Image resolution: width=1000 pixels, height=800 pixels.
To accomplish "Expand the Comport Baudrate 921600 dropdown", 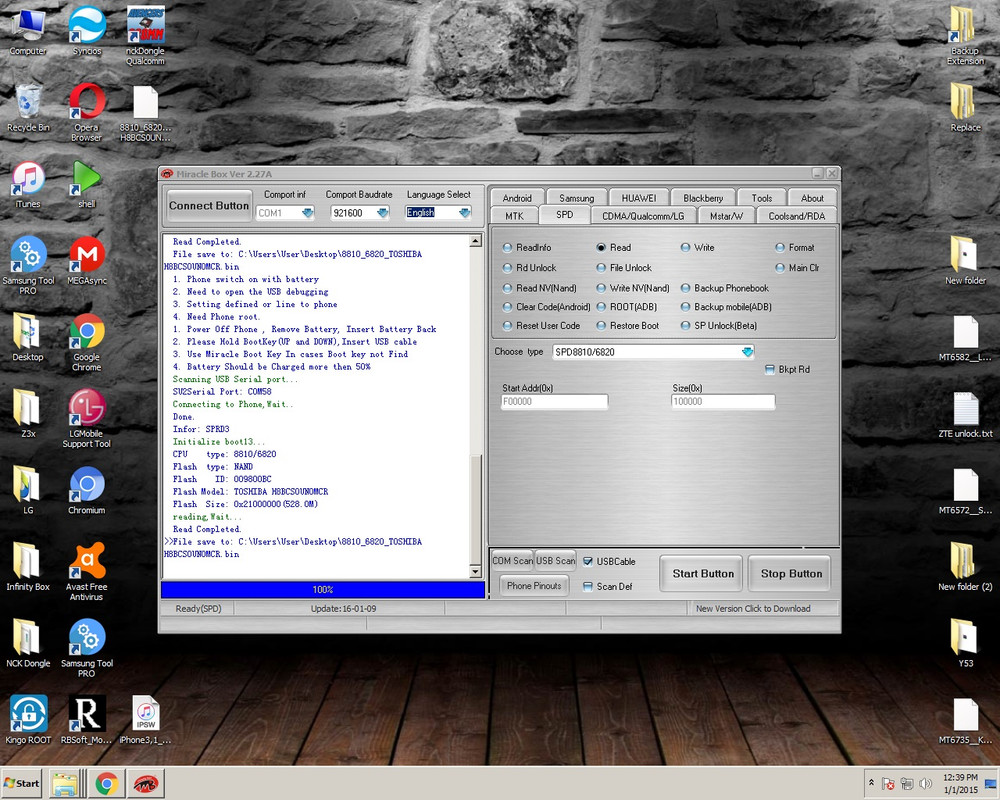I will pyautogui.click(x=383, y=212).
